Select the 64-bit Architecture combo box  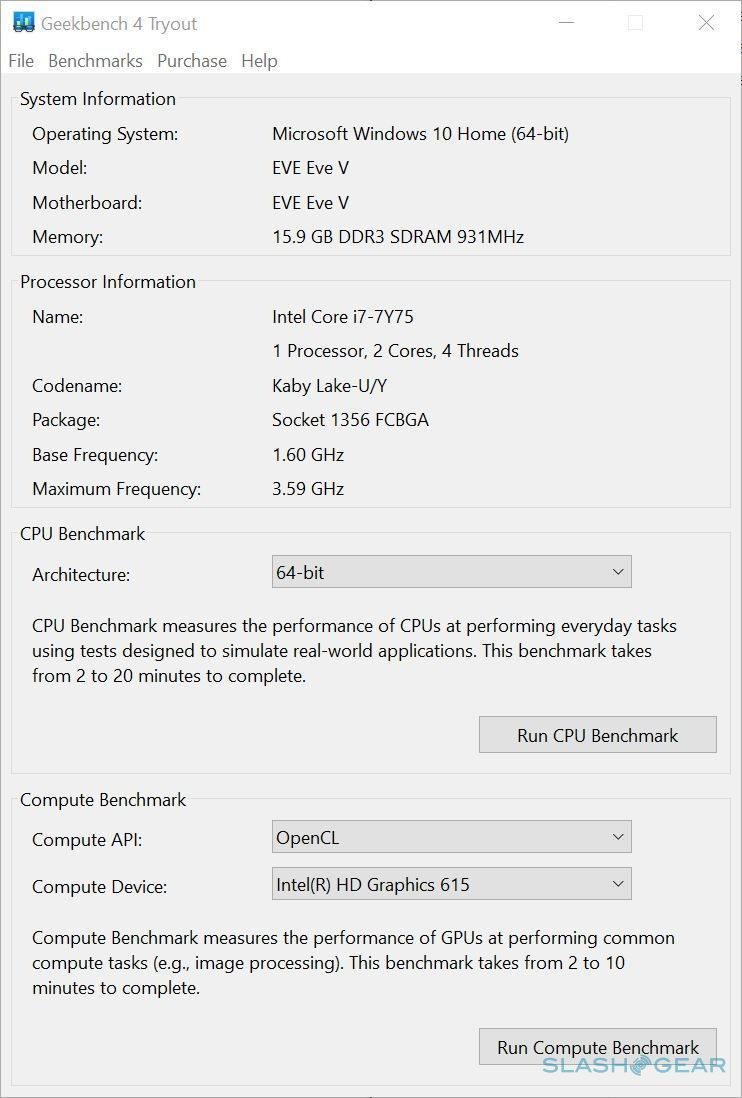[452, 572]
